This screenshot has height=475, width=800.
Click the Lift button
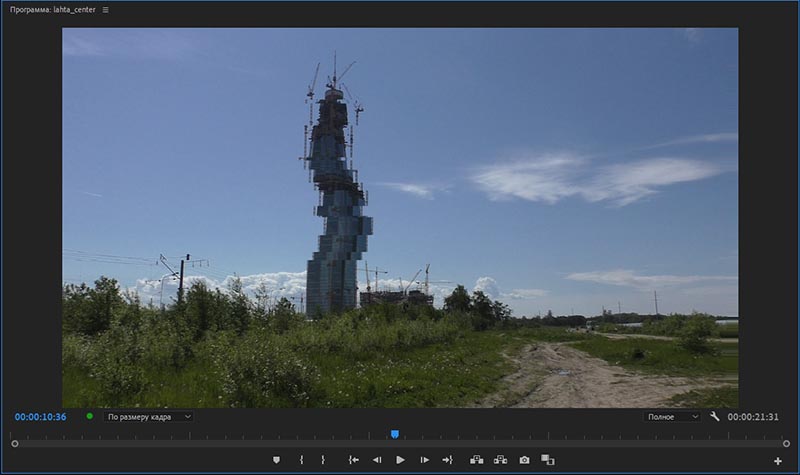477,460
